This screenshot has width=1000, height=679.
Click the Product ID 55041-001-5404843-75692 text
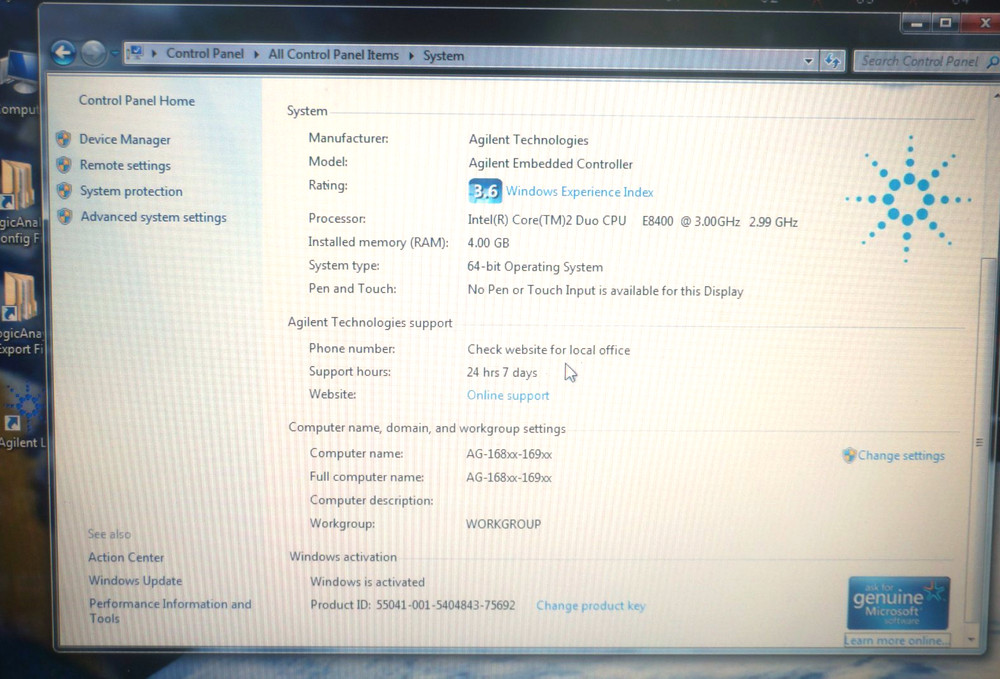(x=413, y=605)
